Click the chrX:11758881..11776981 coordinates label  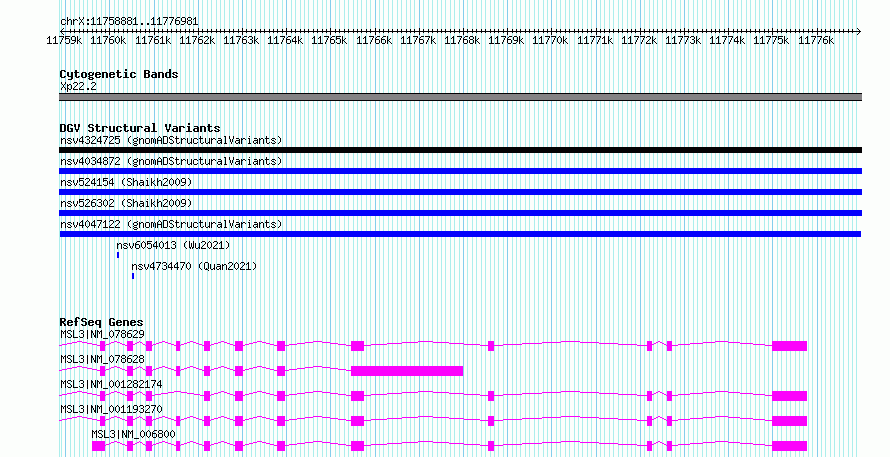129,22
